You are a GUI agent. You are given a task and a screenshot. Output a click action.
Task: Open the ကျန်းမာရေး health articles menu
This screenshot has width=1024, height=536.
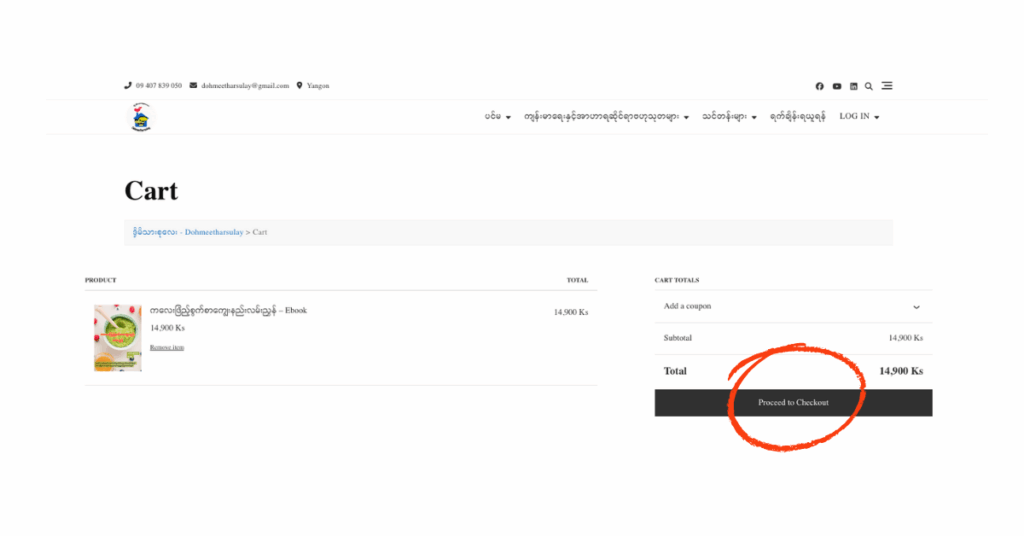point(606,117)
